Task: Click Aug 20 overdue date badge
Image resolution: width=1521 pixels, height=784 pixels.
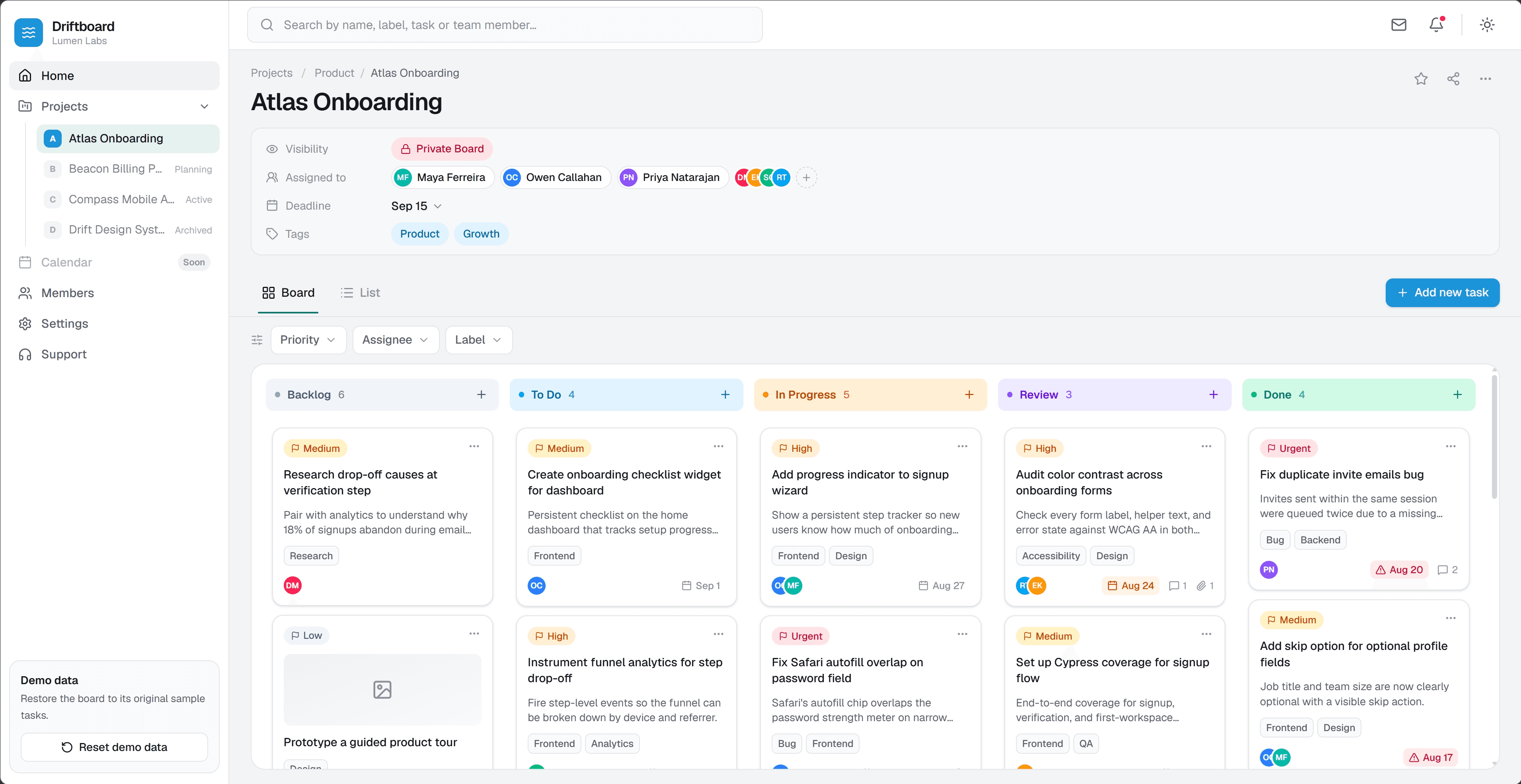Action: coord(1399,570)
